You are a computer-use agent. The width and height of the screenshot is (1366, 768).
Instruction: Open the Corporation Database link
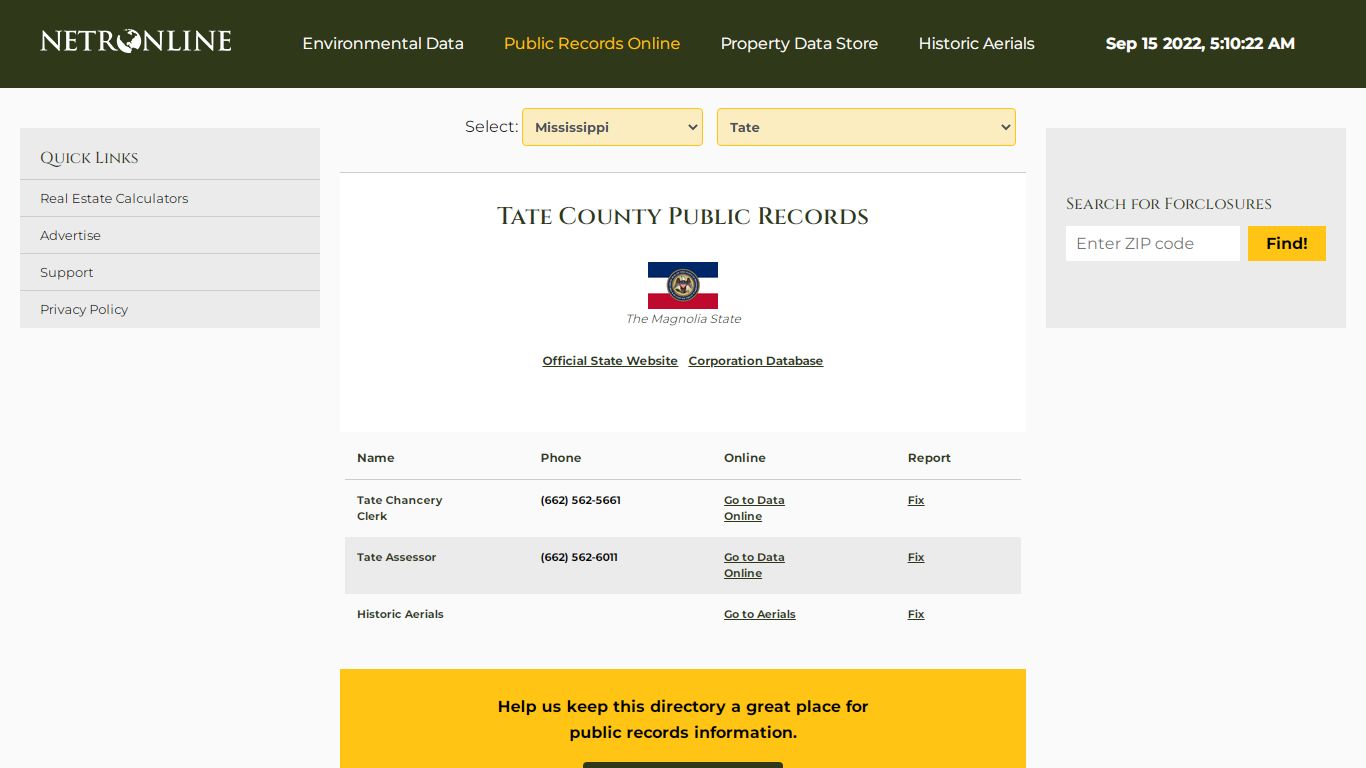[x=756, y=361]
